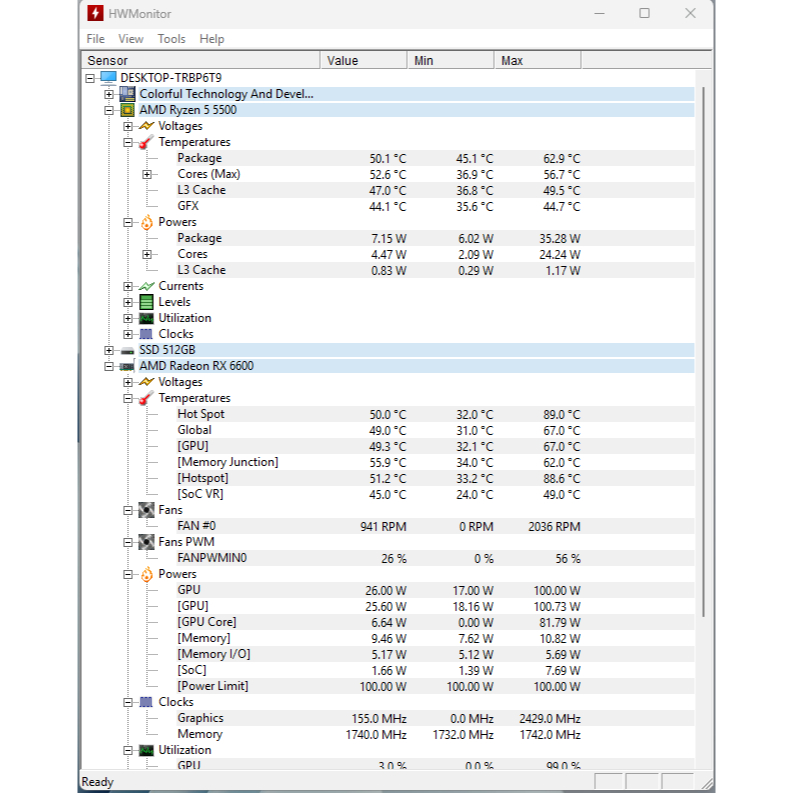Expand the SSD 512GB node
This screenshot has height=793, width=793.
pos(109,350)
